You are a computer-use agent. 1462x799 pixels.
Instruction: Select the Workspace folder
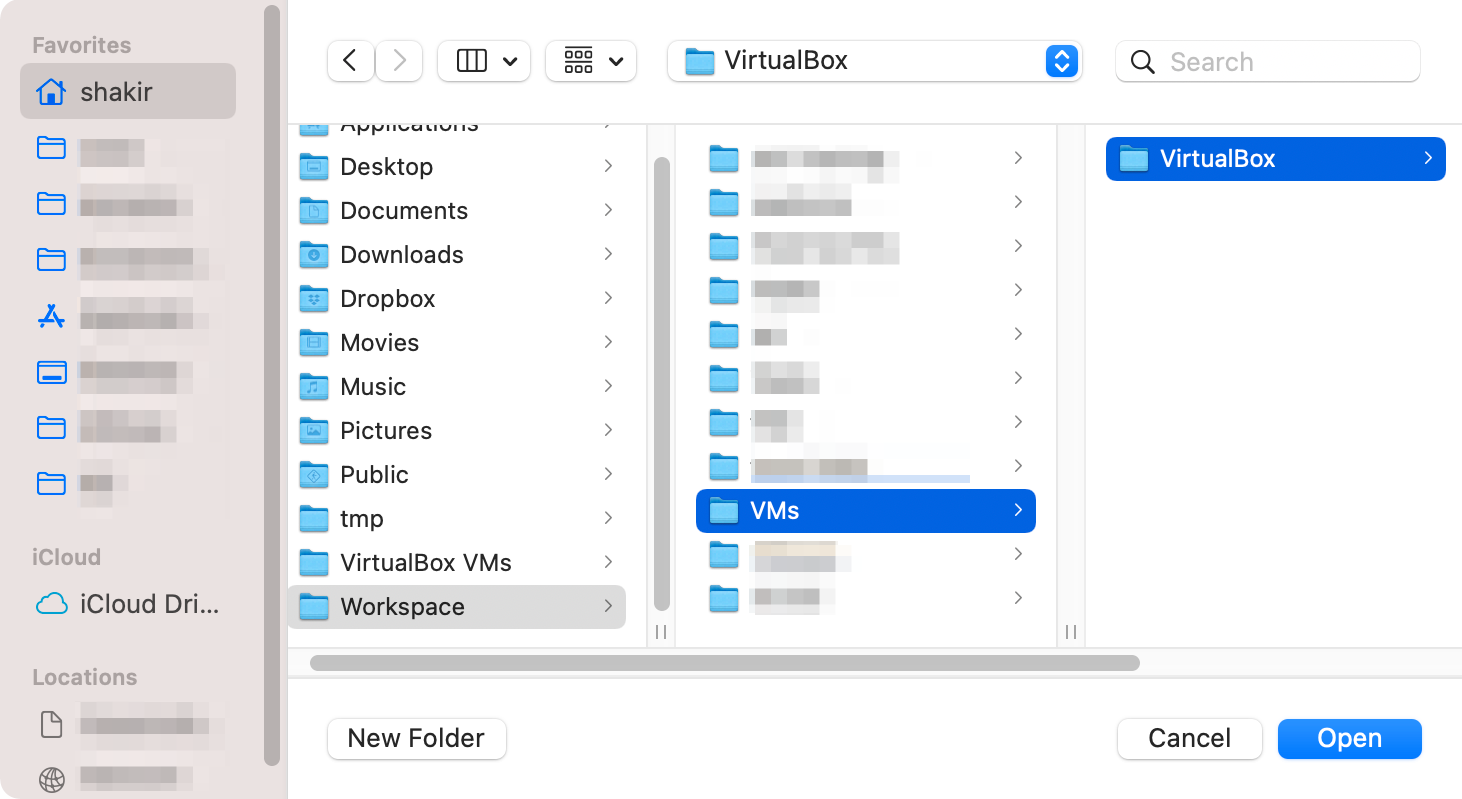[457, 607]
